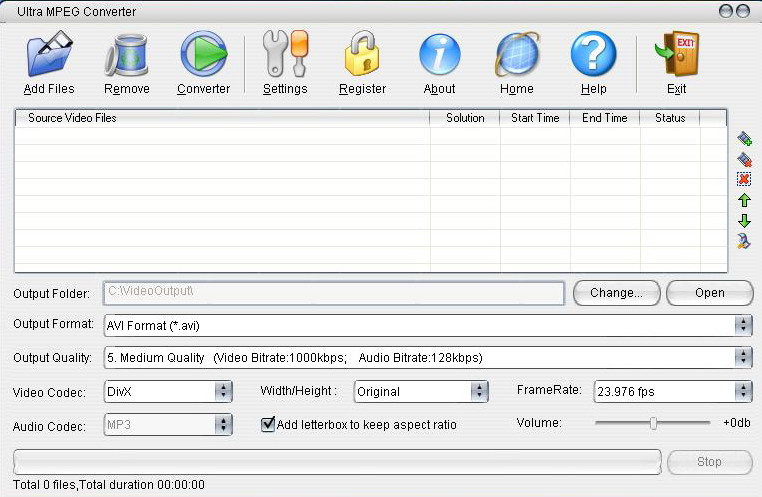The height and width of the screenshot is (497, 762).
Task: Click the Exit door icon
Action: tap(677, 54)
